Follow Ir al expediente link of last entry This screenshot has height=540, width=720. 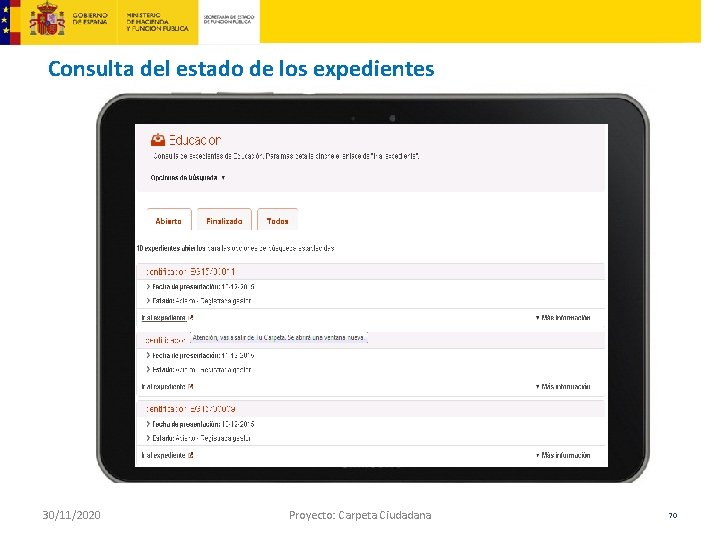pyautogui.click(x=163, y=456)
